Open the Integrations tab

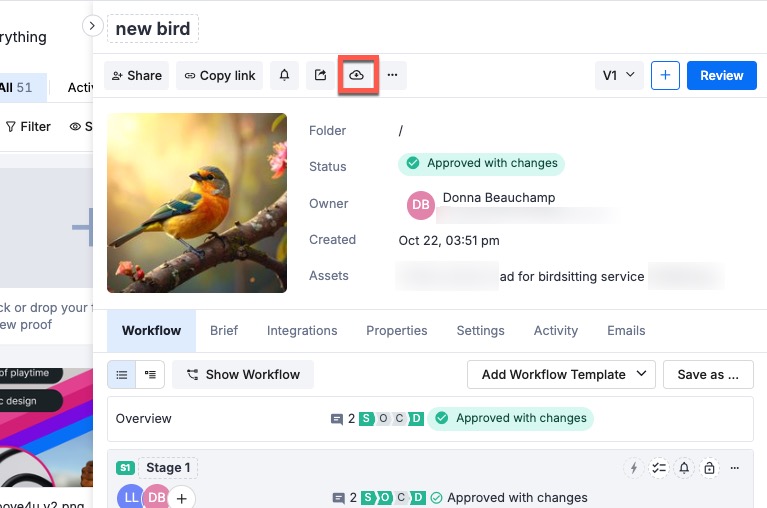click(x=302, y=331)
